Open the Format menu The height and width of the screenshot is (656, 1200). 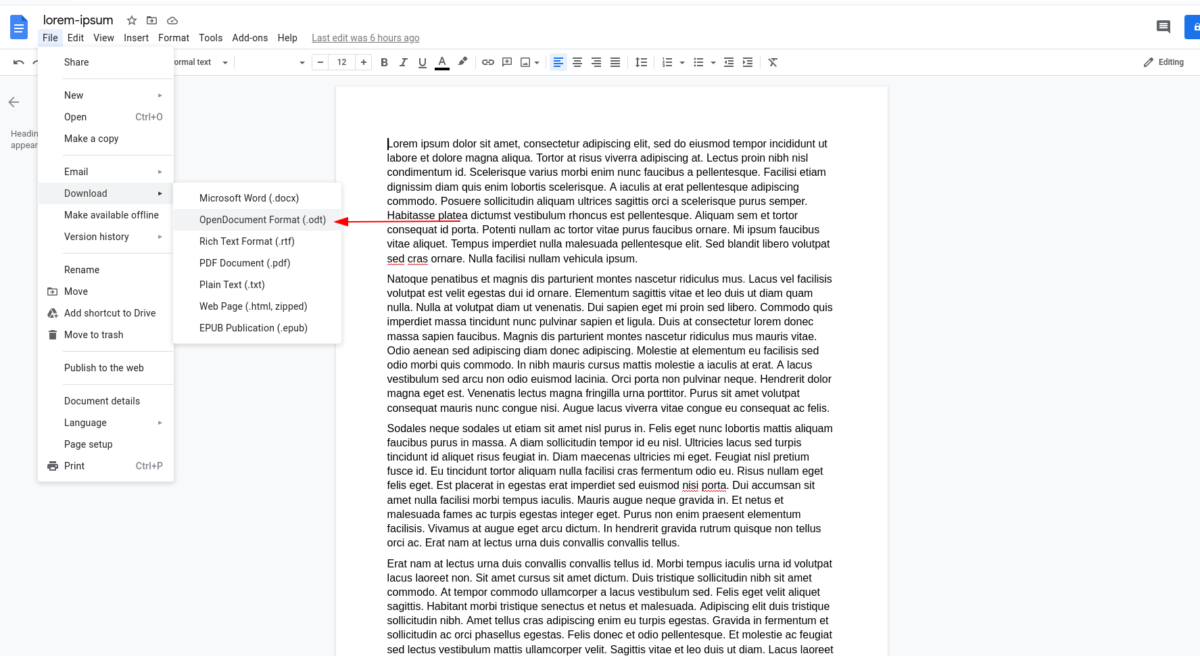173,38
